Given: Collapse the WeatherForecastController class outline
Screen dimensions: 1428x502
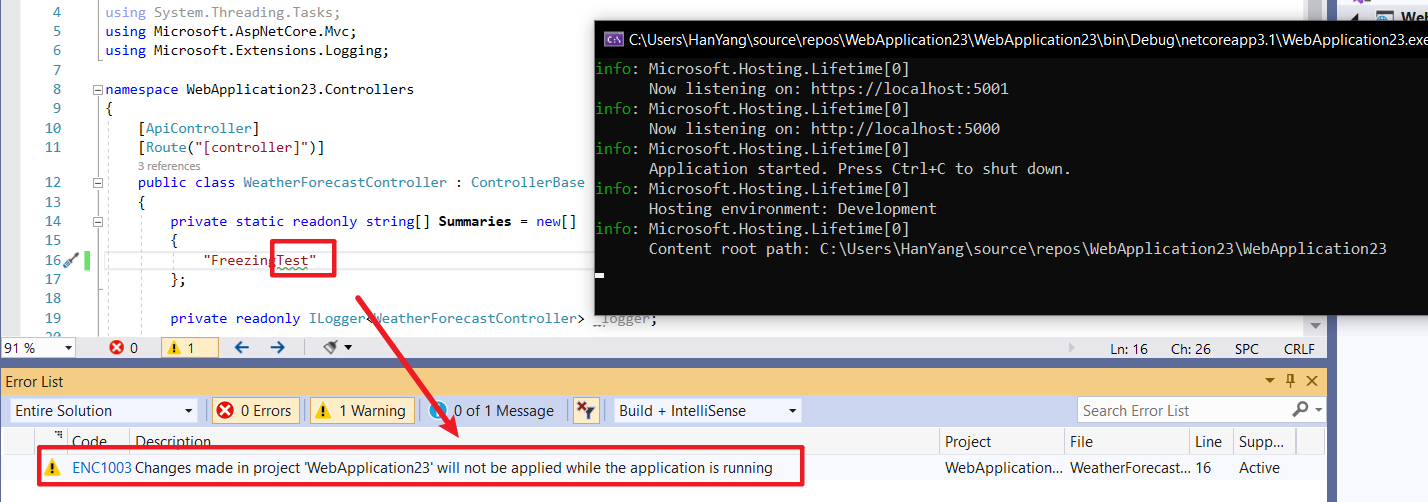Looking at the screenshot, I should click(97, 183).
